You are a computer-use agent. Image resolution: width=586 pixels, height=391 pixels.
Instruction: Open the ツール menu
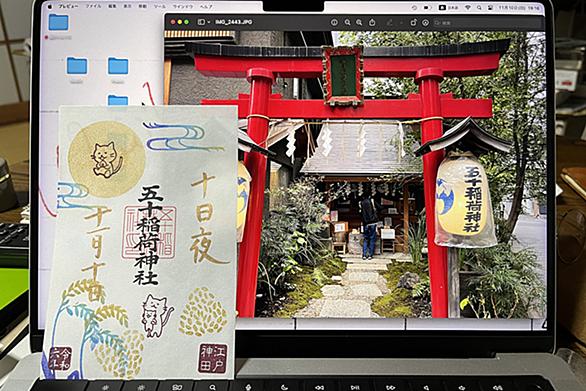pyautogui.click(x=160, y=6)
